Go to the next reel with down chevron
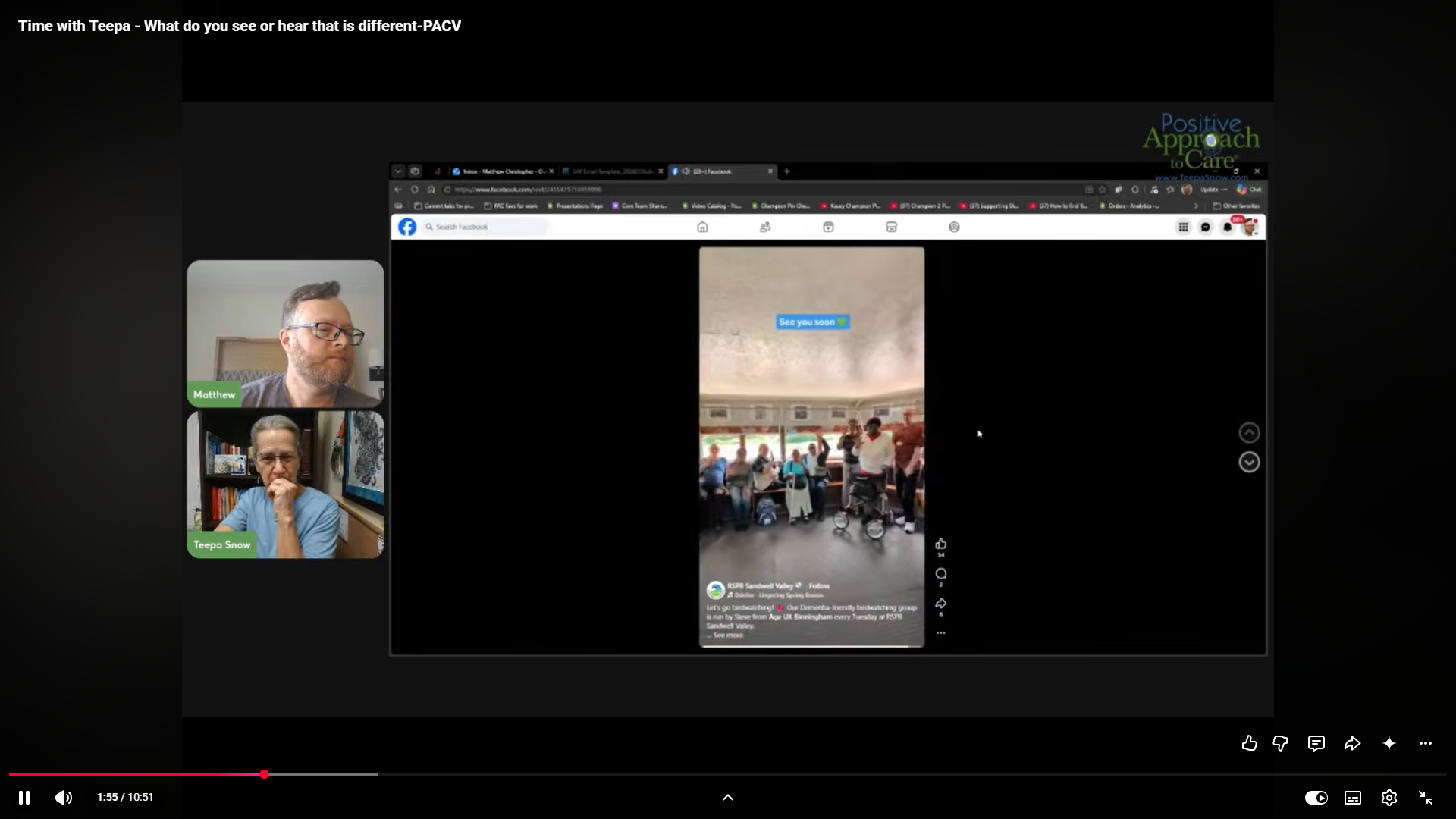Screen dimensions: 1456x819 pos(1249,462)
